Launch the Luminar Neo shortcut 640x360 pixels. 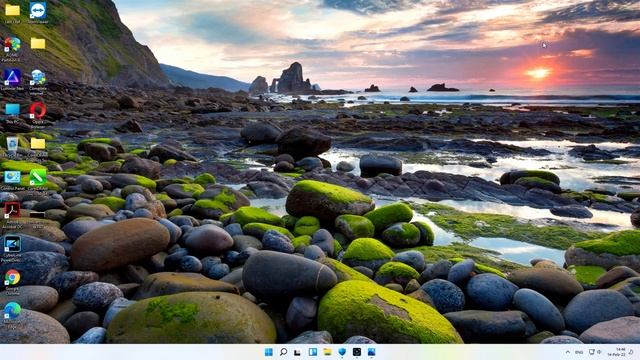[x=12, y=78]
